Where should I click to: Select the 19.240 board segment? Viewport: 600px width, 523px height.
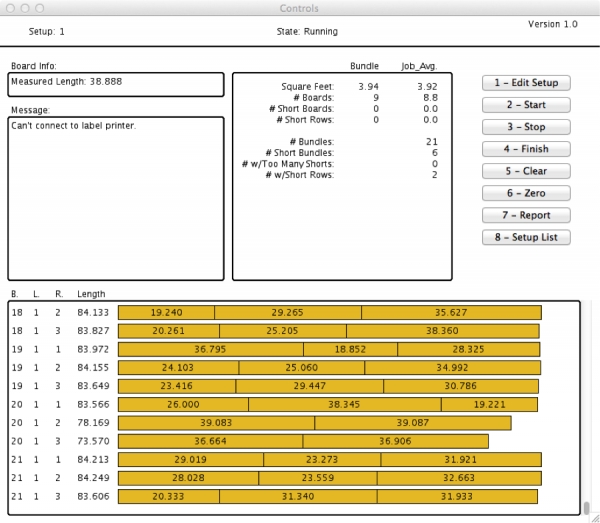[x=166, y=313]
